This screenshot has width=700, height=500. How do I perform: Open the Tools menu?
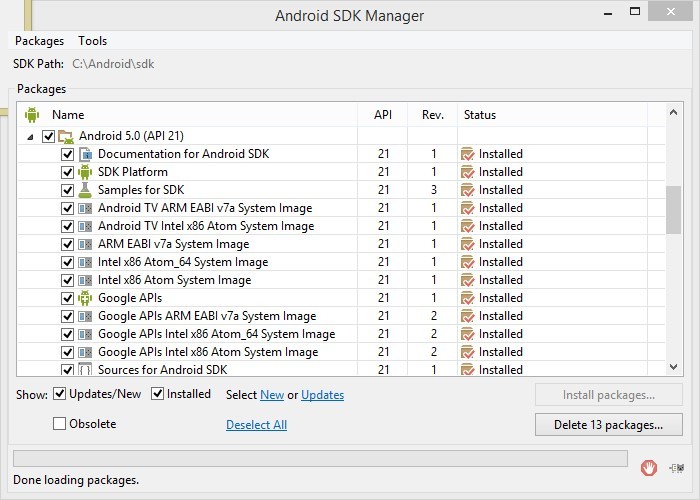click(92, 41)
